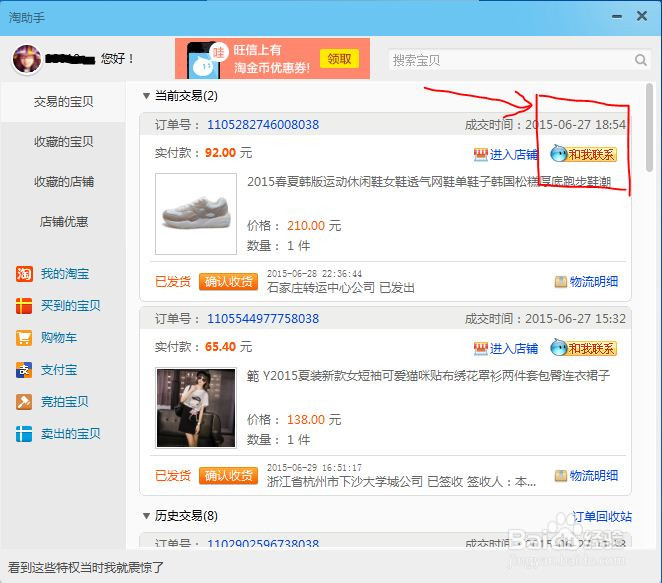This screenshot has height=583, width=662.
Task: Open the 购物车 cart icon
Action: (x=24, y=338)
